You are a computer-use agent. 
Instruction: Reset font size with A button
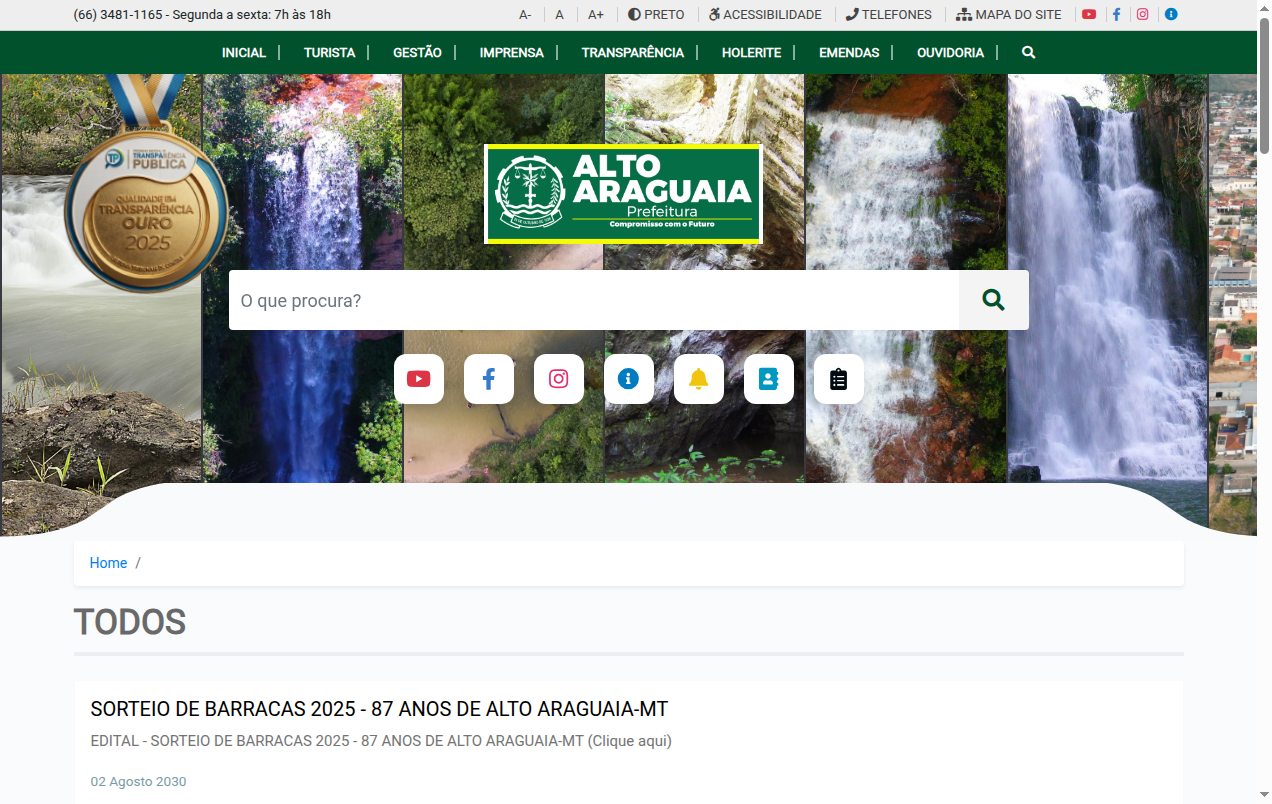click(560, 15)
